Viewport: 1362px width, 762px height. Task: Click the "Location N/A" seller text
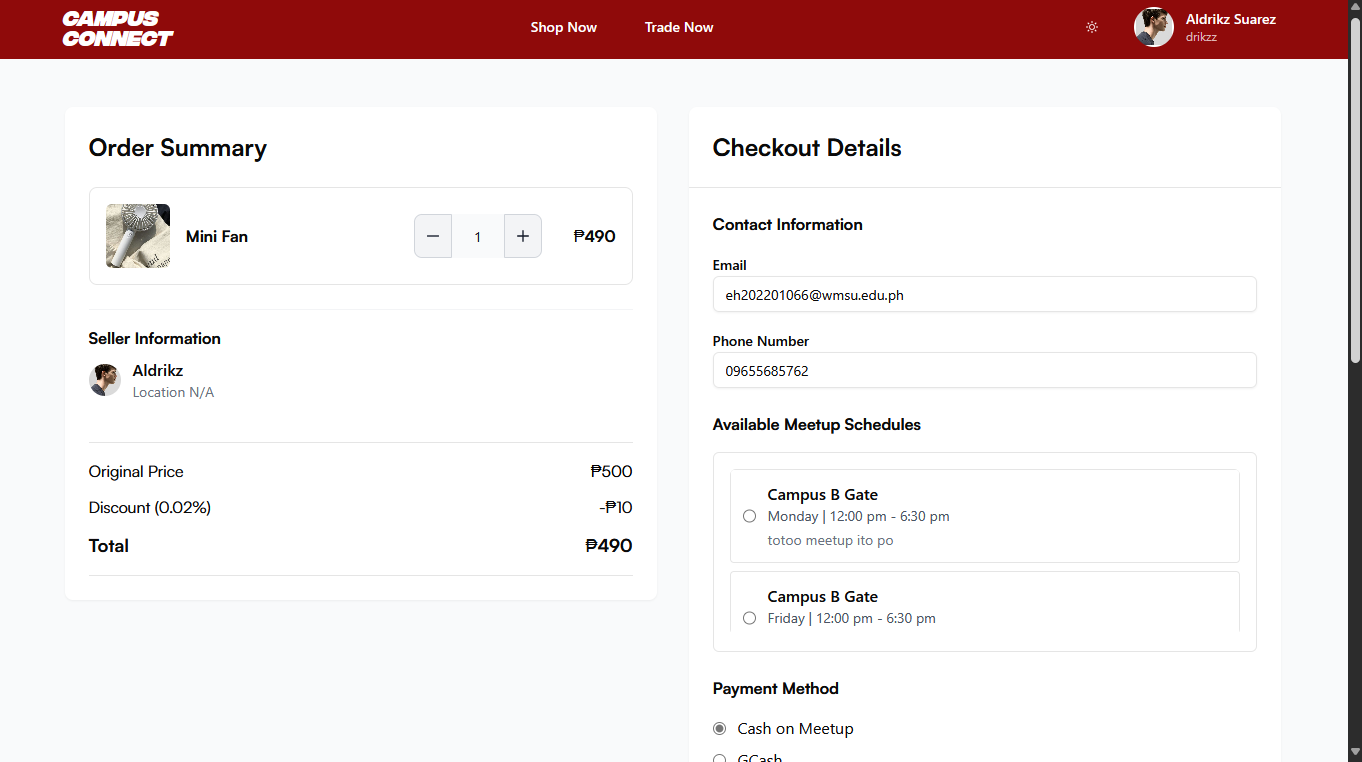coord(174,392)
